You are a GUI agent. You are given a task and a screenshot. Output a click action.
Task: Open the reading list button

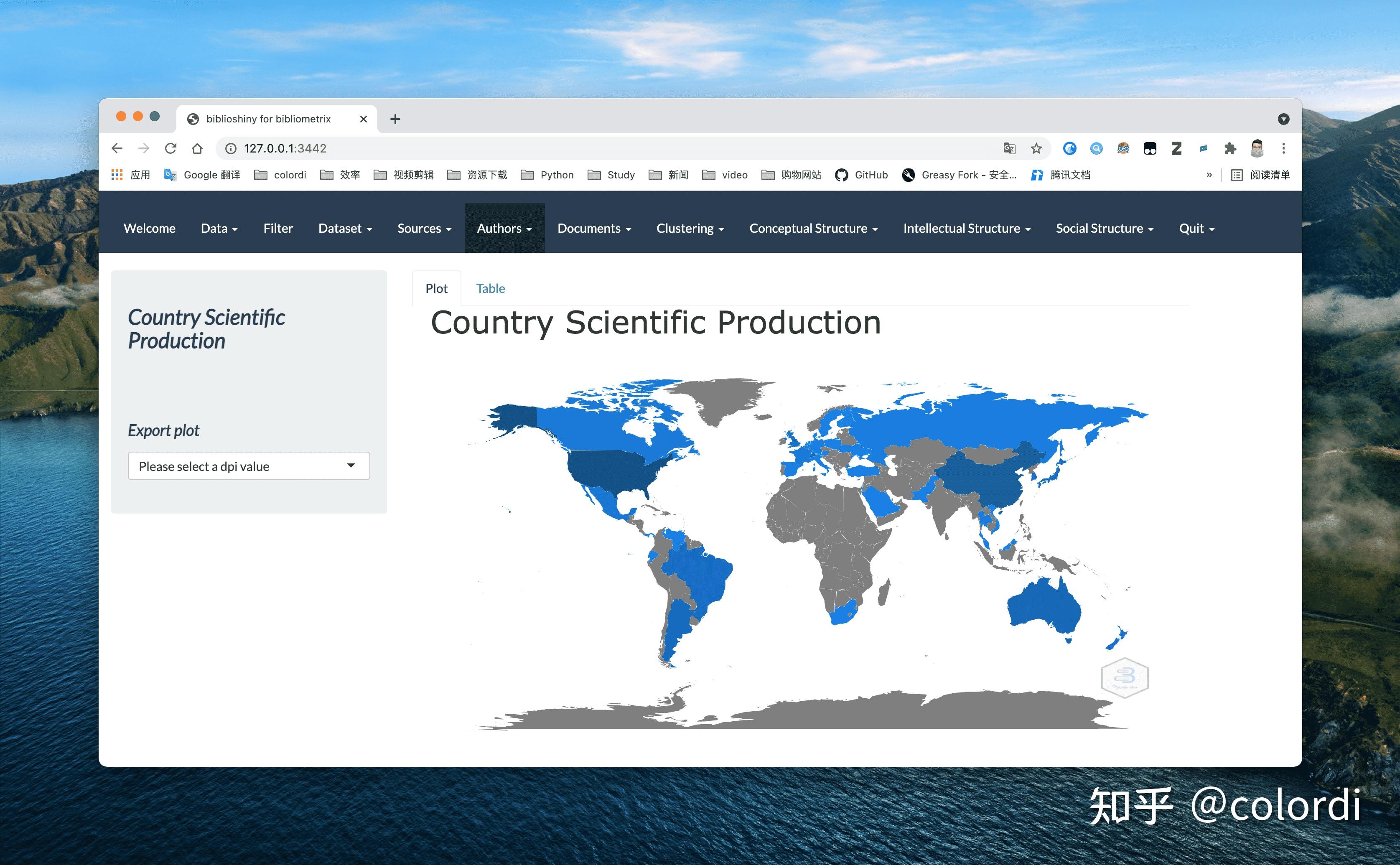1260,175
